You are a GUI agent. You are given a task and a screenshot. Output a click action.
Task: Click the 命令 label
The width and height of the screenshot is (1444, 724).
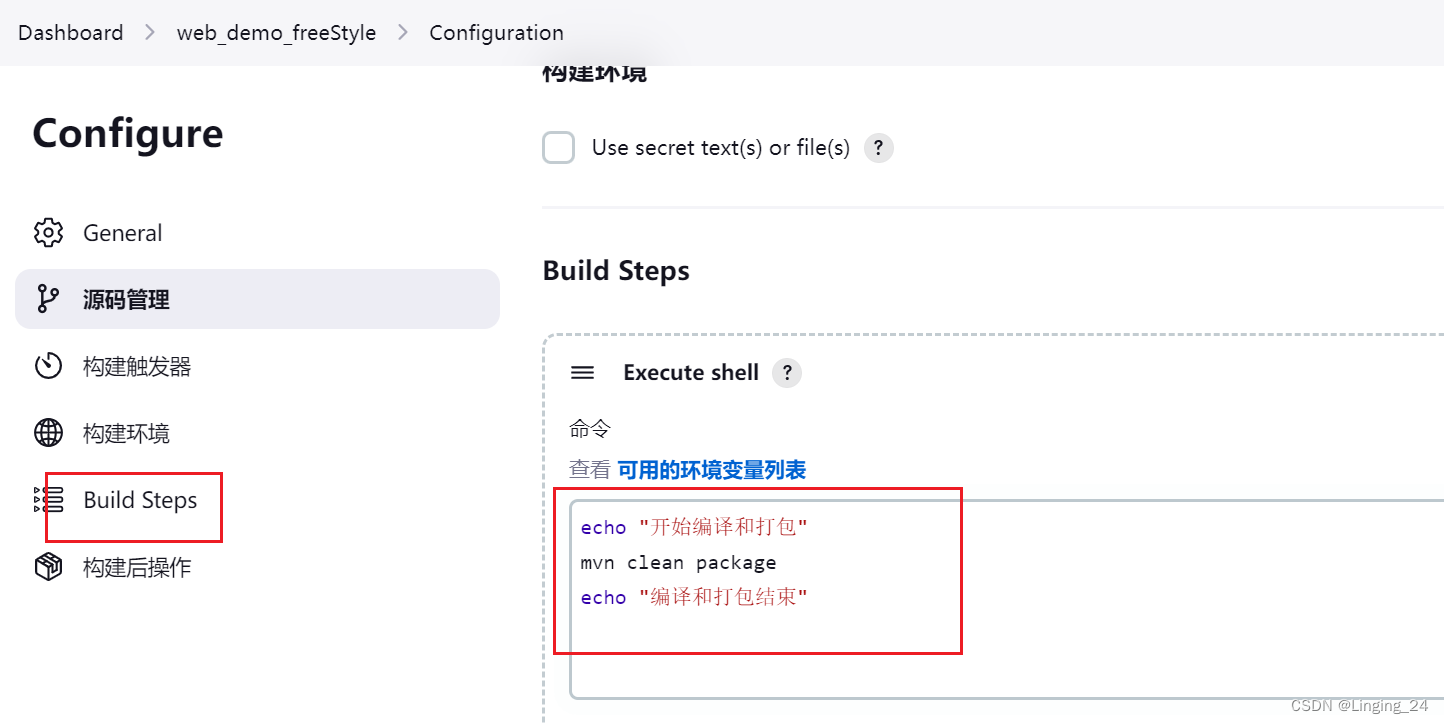(590, 430)
